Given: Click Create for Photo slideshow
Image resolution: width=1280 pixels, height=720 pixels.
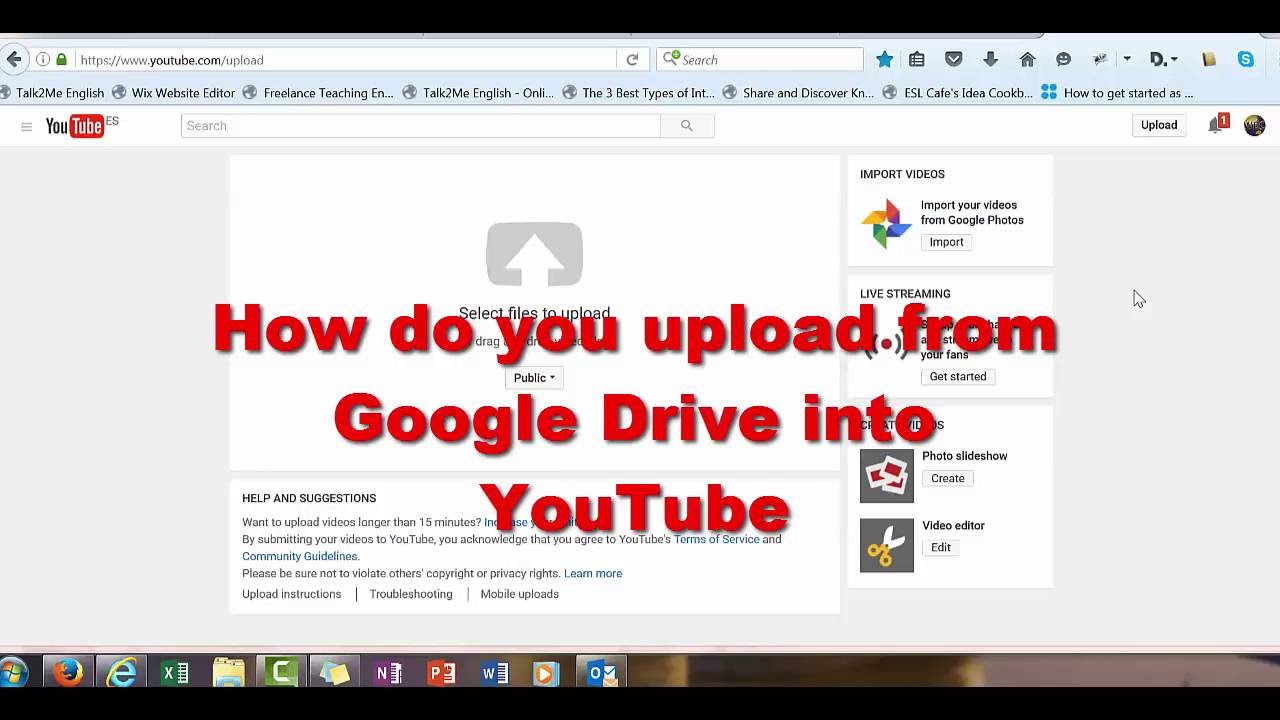Looking at the screenshot, I should pyautogui.click(x=948, y=478).
